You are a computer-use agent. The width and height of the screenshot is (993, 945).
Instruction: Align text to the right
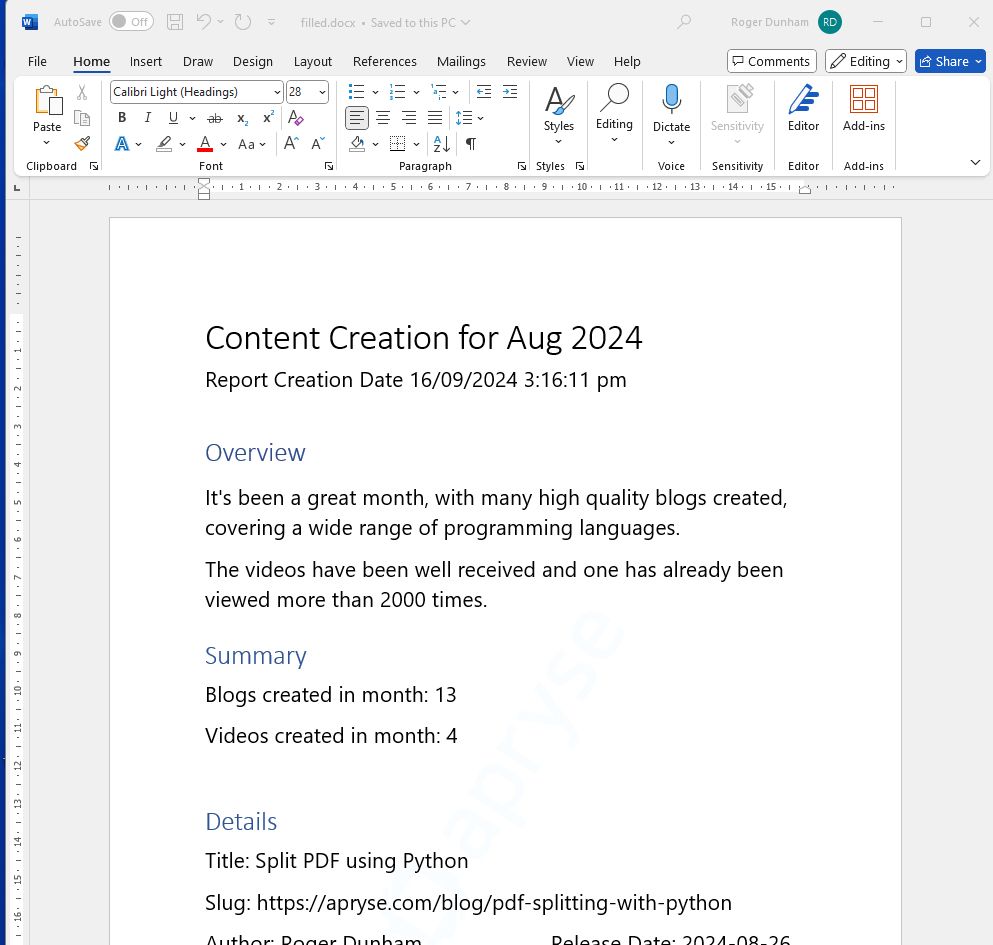tap(409, 118)
